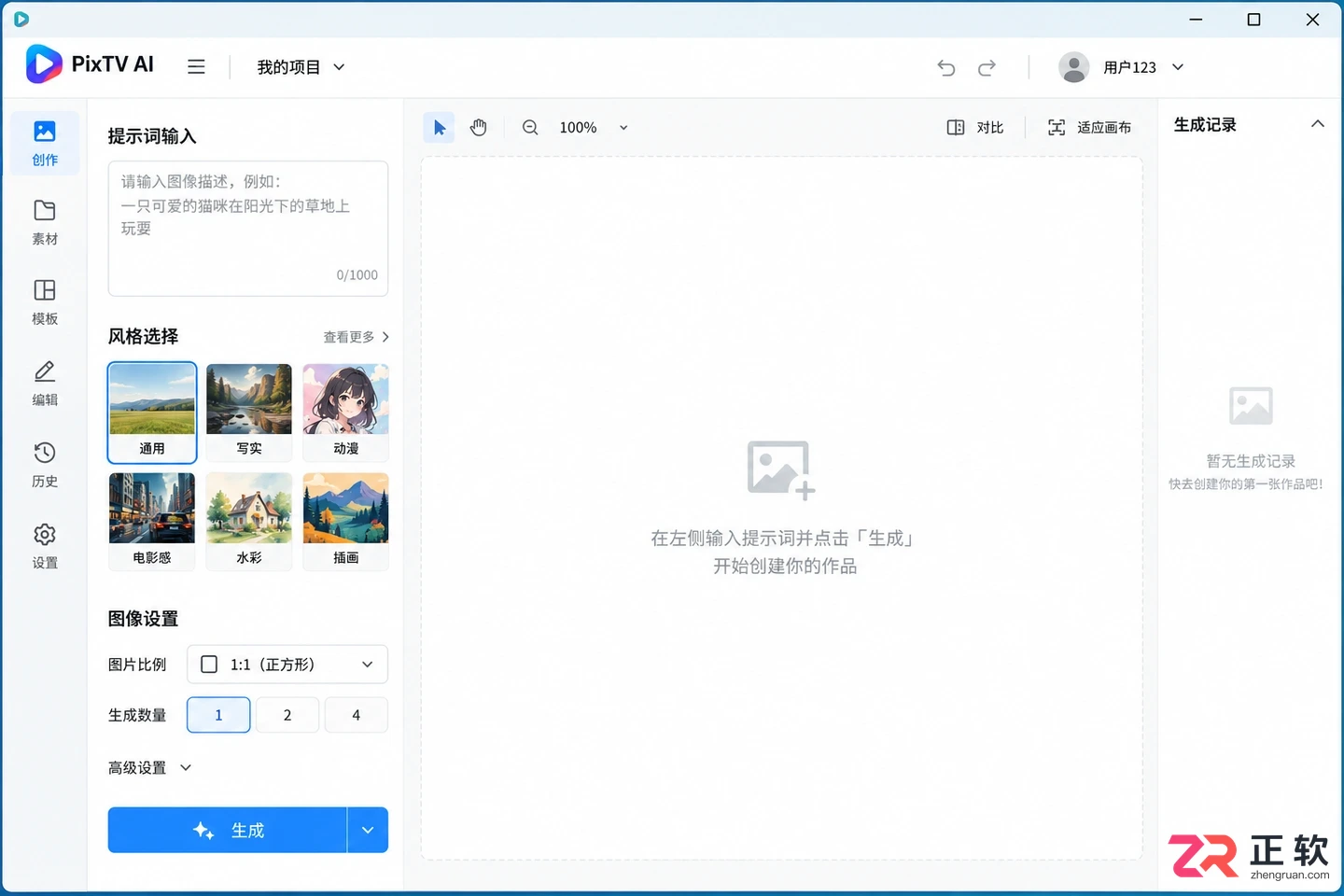The image size is (1344, 896).
Task: Open the 我的项目 project dropdown
Action: point(301,67)
